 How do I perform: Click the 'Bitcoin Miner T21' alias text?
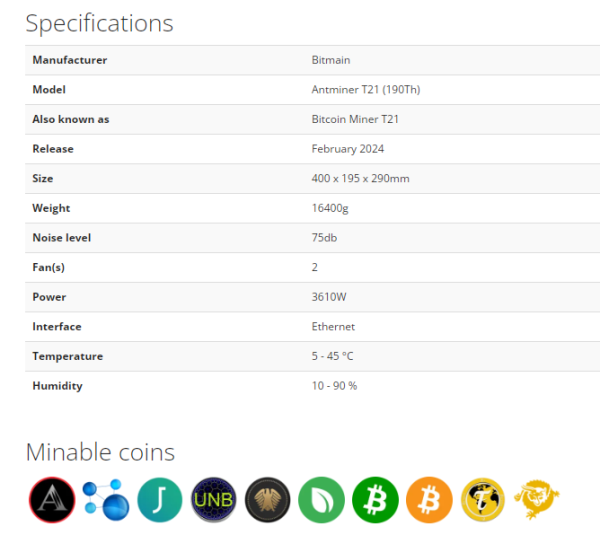click(355, 119)
